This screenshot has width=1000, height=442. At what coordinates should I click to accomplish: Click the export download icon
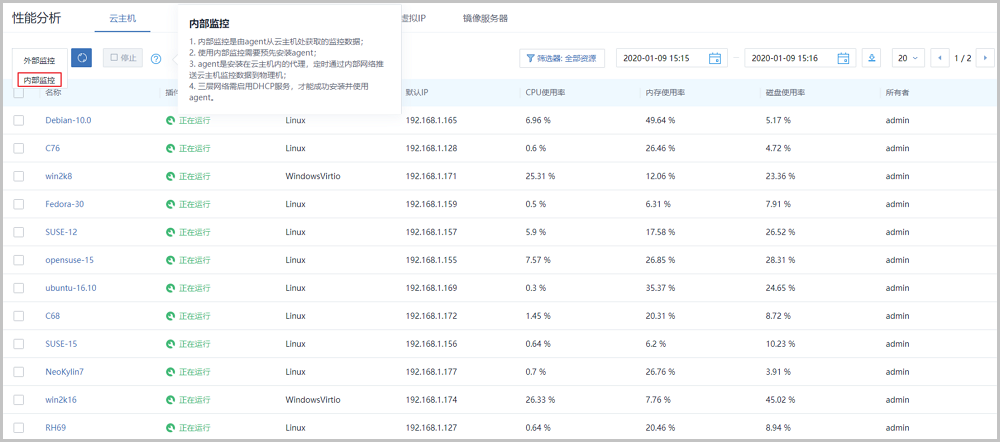coord(872,58)
